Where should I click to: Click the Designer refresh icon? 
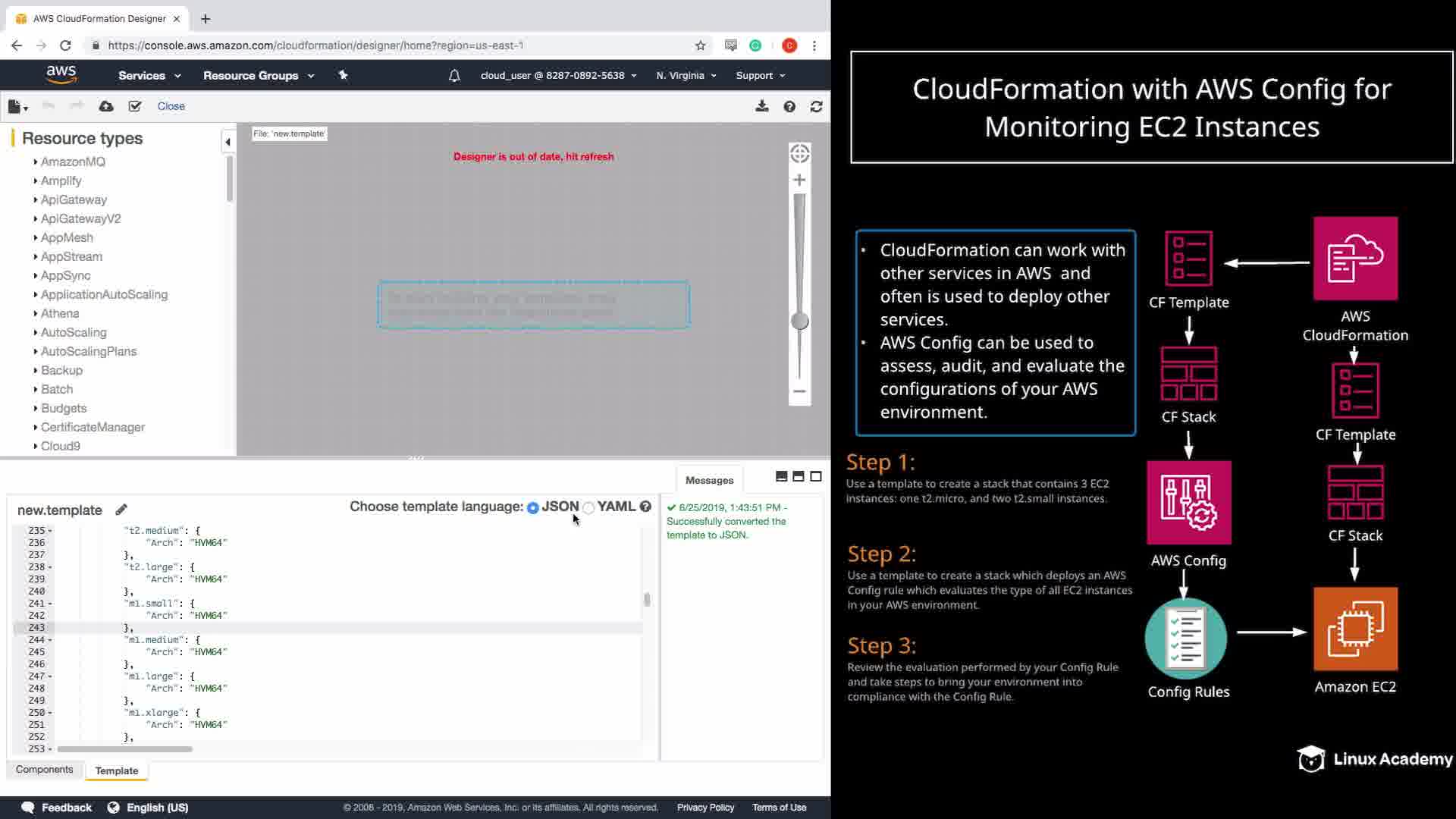(x=816, y=106)
